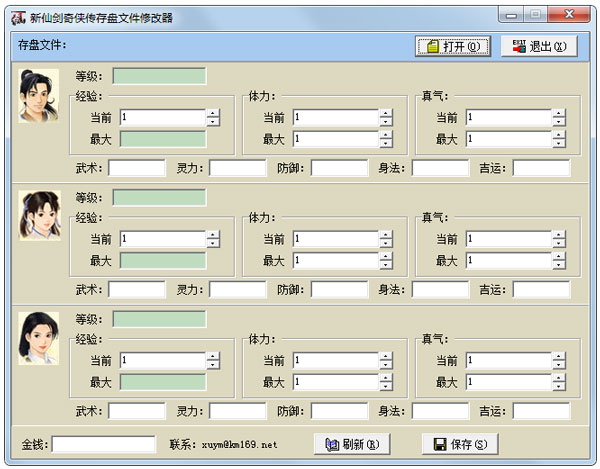Click second character's 等级 level field
The height and width of the screenshot is (469, 600).
pos(160,197)
